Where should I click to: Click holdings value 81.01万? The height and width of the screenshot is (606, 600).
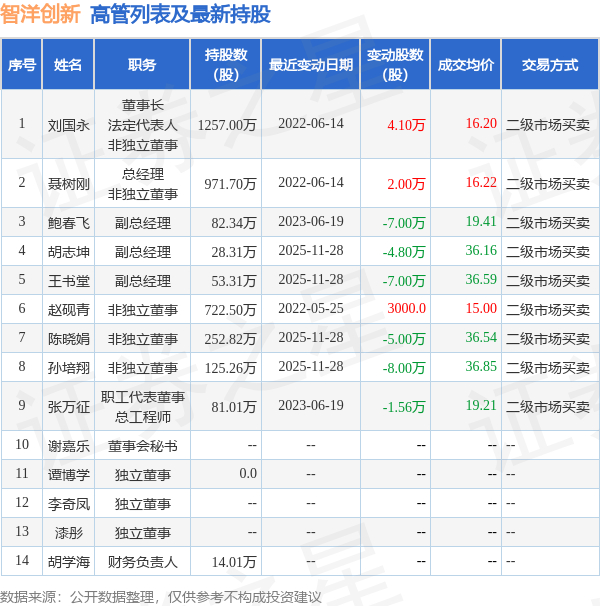click(234, 407)
